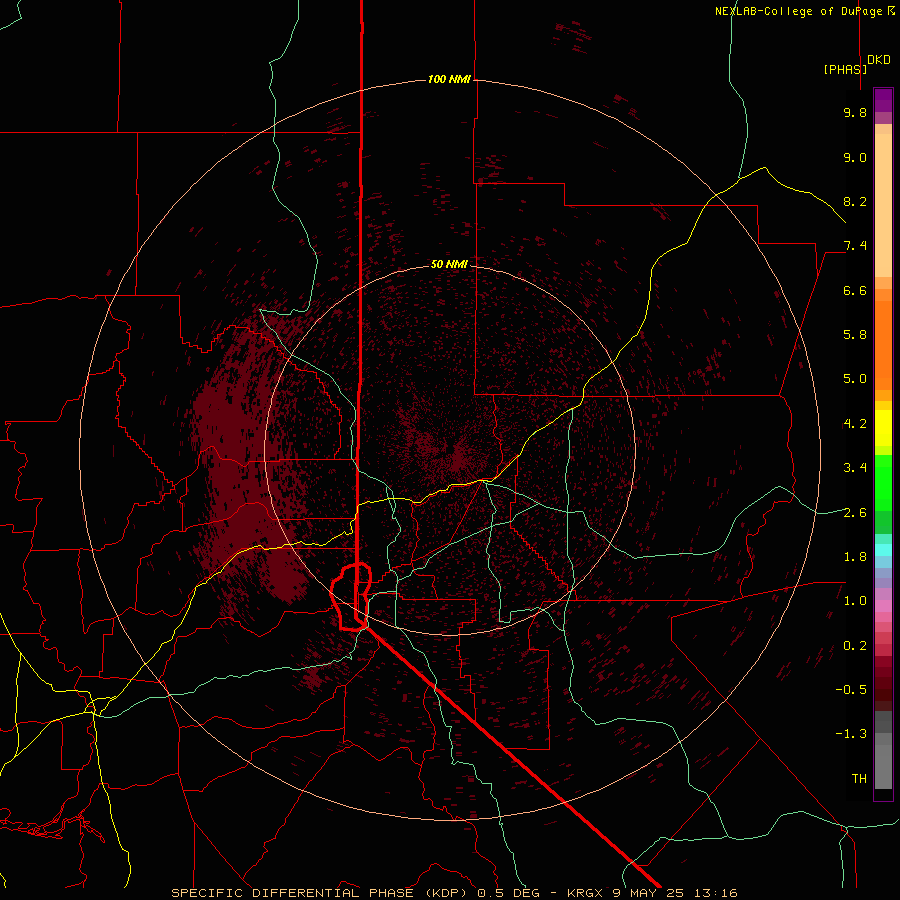Viewport: 900px width, 900px height.
Task: Click the 3.4 value on the color scale
Action: click(855, 468)
